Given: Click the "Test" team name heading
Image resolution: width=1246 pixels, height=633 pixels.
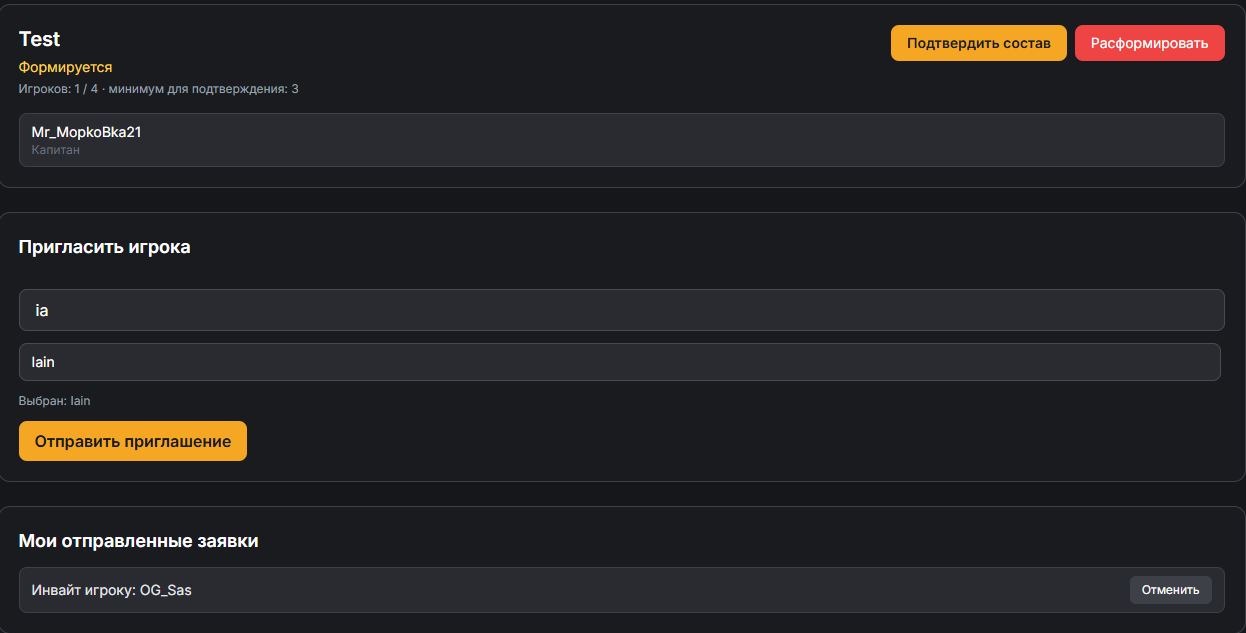Looking at the screenshot, I should 40,39.
